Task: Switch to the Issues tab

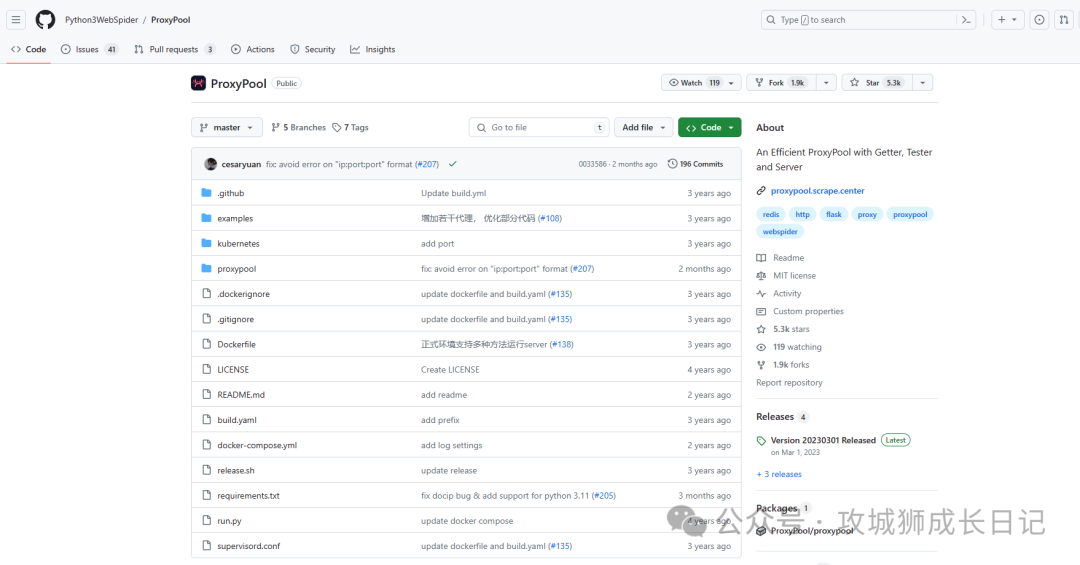Action: tap(88, 49)
